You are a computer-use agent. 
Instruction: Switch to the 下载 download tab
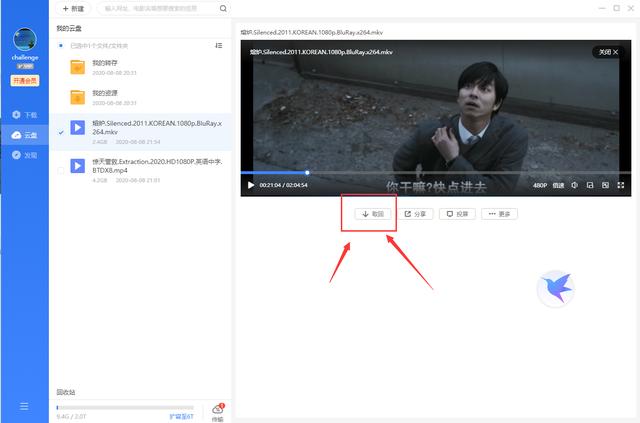point(24,115)
